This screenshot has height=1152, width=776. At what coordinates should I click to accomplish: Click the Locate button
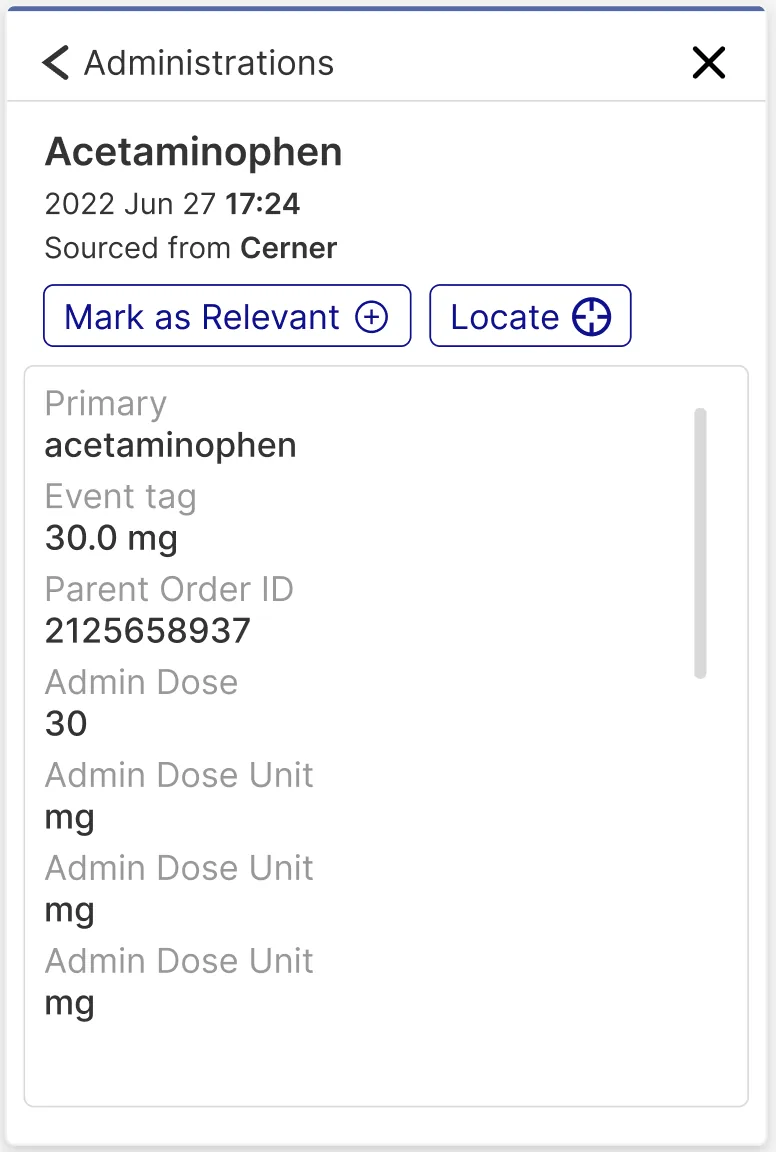(530, 316)
